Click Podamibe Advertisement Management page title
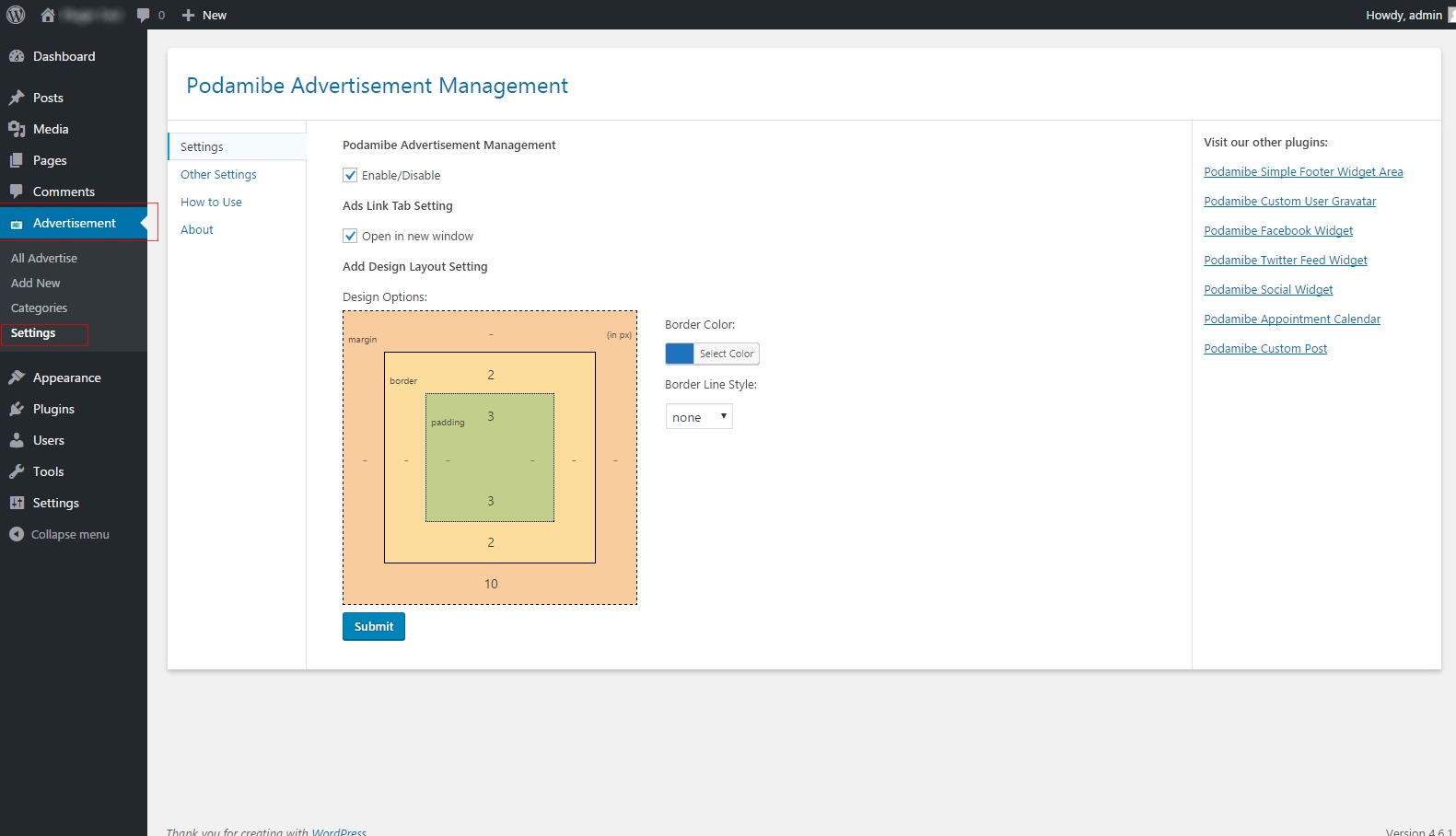This screenshot has width=1456, height=836. coord(377,86)
